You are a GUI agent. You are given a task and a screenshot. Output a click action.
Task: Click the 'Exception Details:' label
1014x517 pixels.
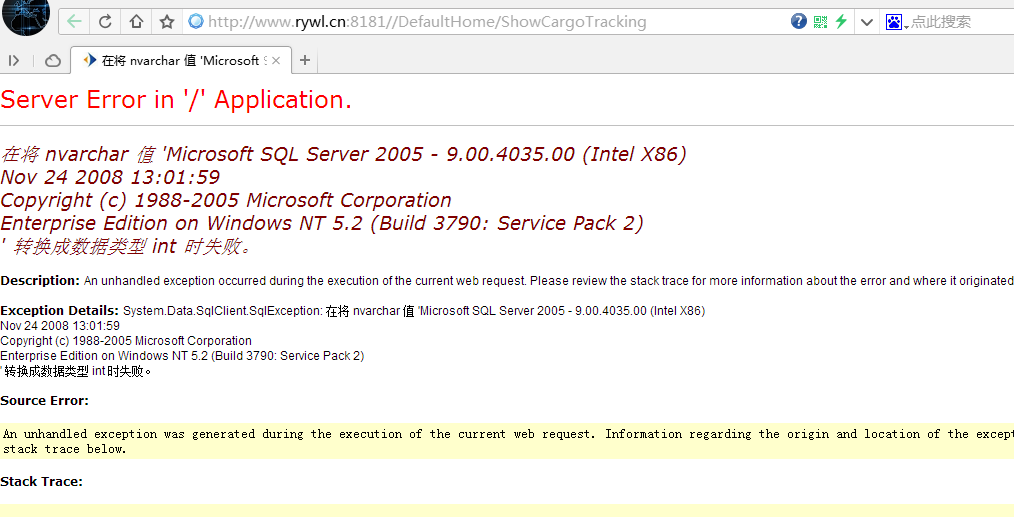pyautogui.click(x=59, y=311)
